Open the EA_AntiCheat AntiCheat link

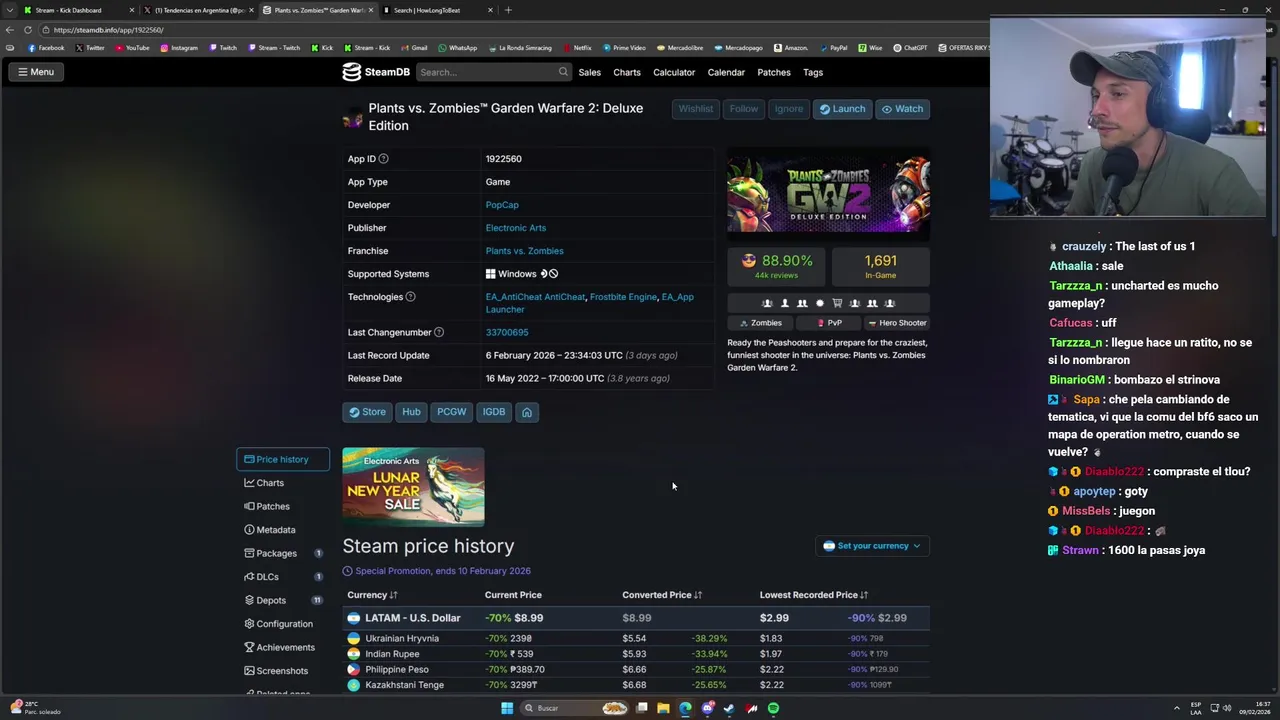(535, 297)
